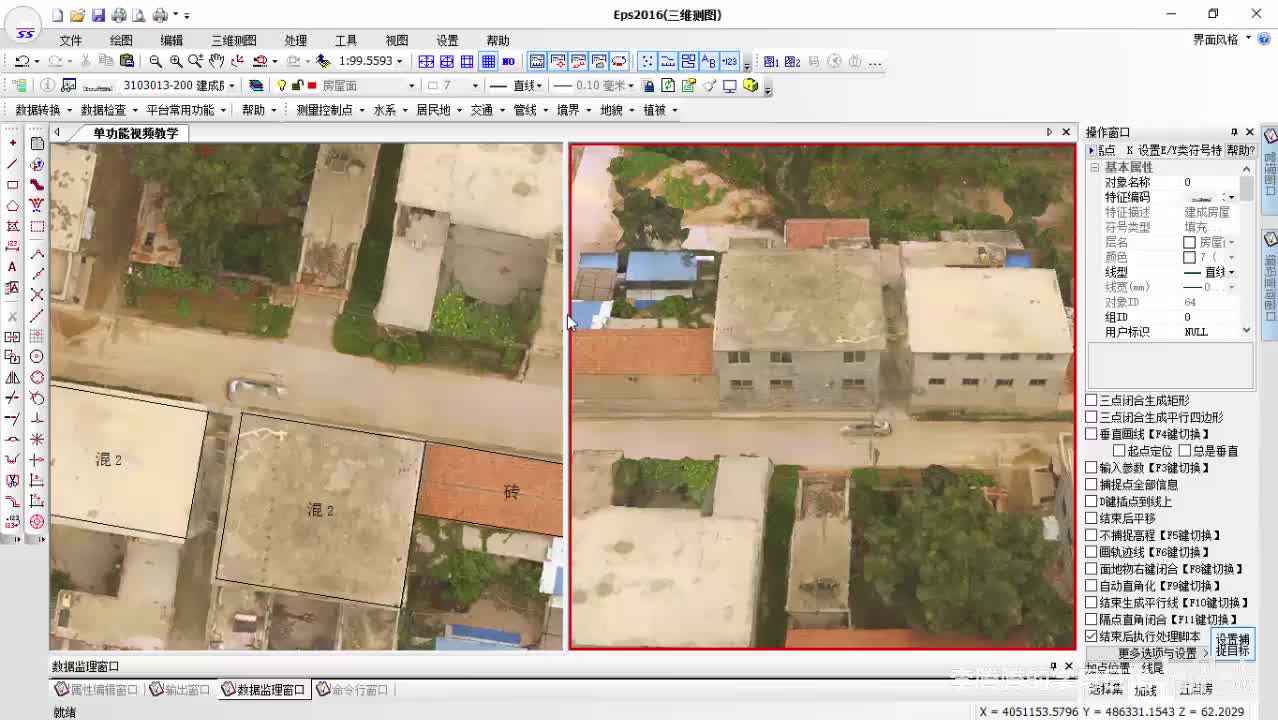
Task: Switch to 属性编辑窗口 tab
Action: pyautogui.click(x=97, y=690)
